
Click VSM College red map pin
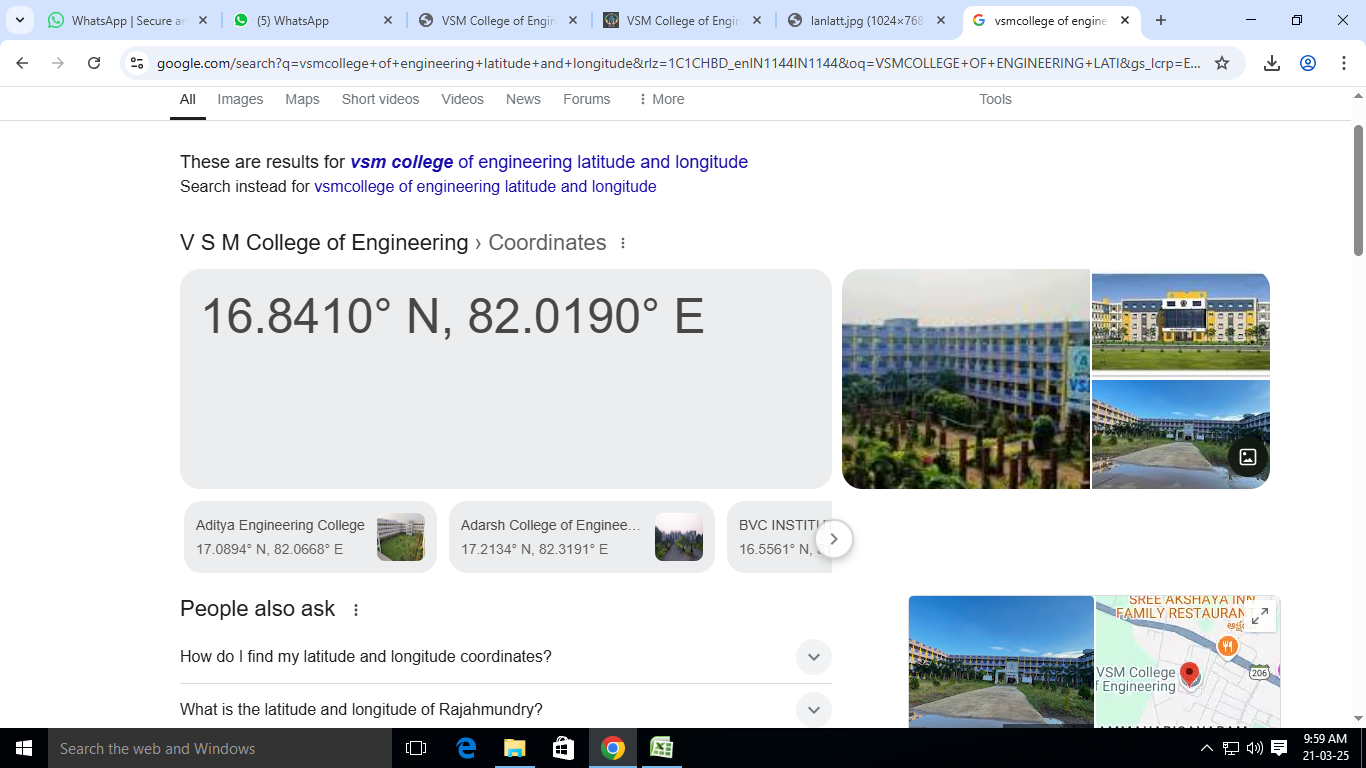tap(1189, 675)
